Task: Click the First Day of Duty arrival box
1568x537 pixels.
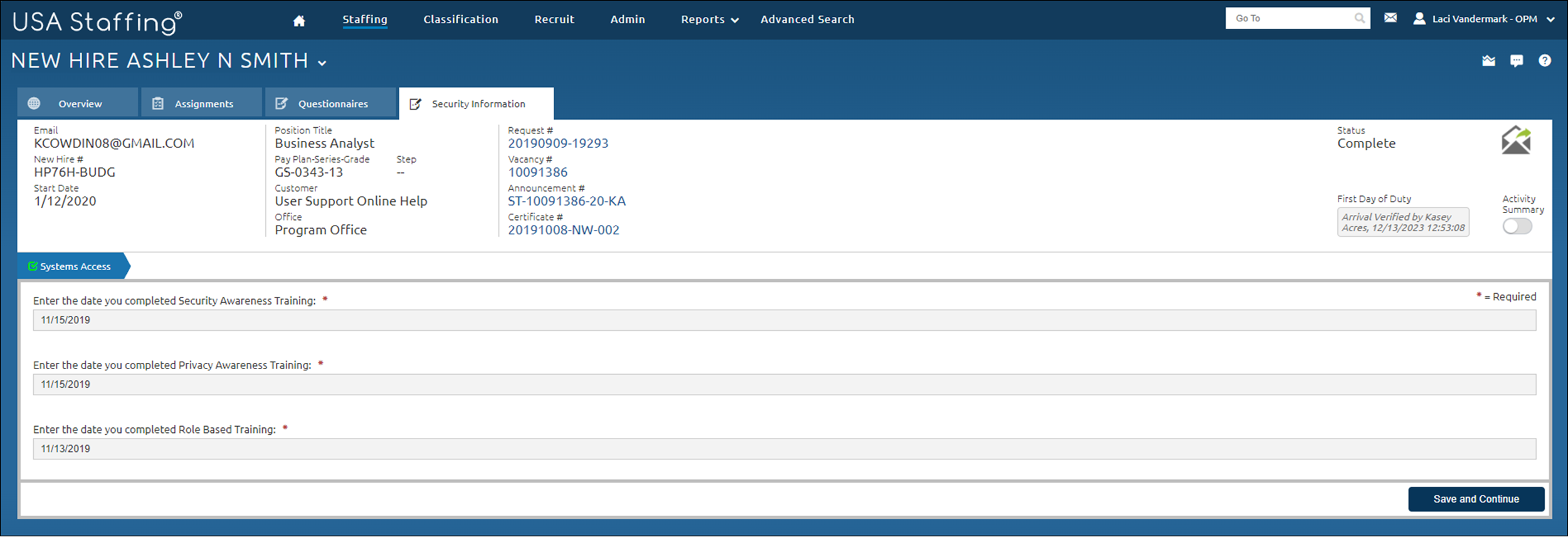Action: [x=1403, y=222]
